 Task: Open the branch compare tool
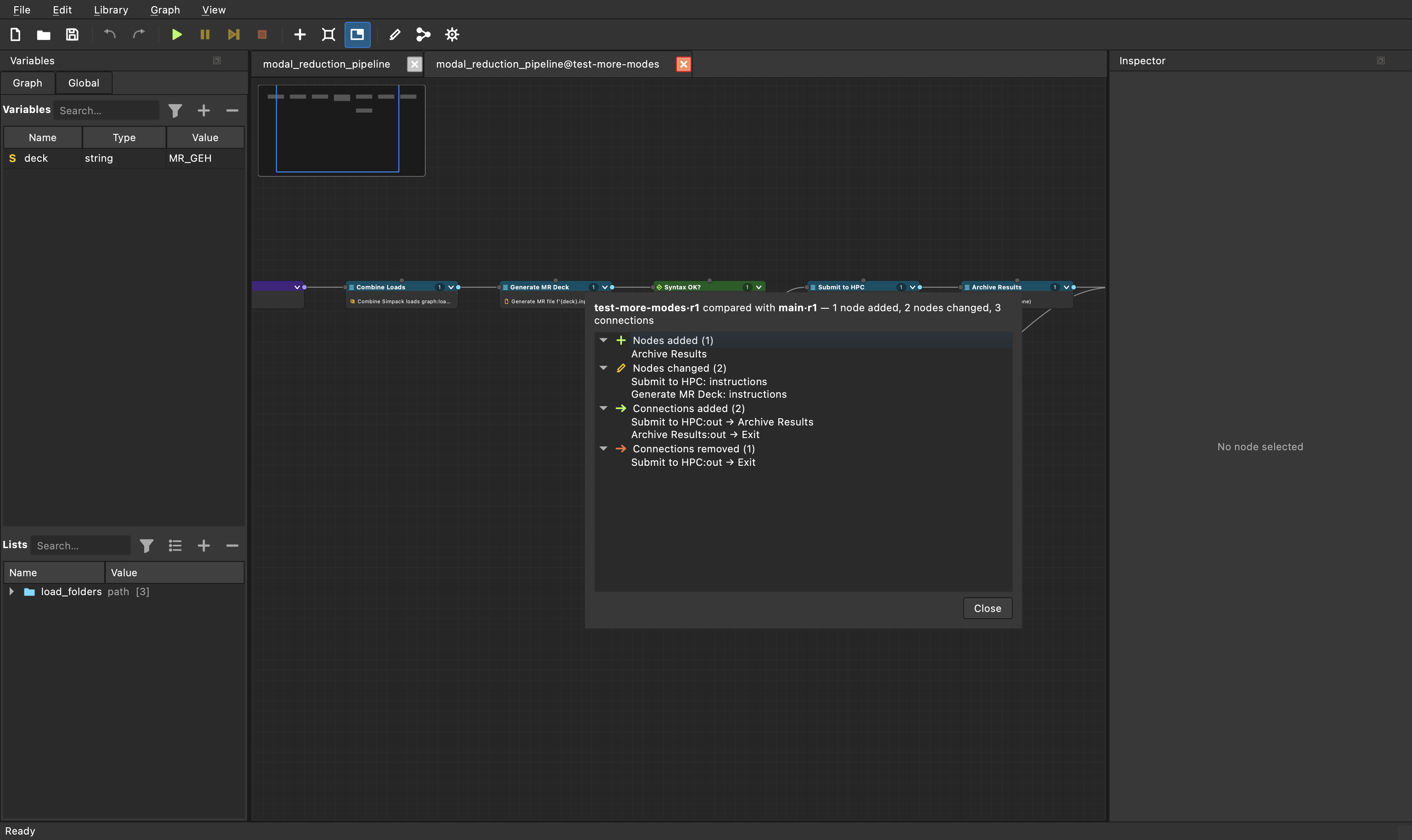(423, 34)
